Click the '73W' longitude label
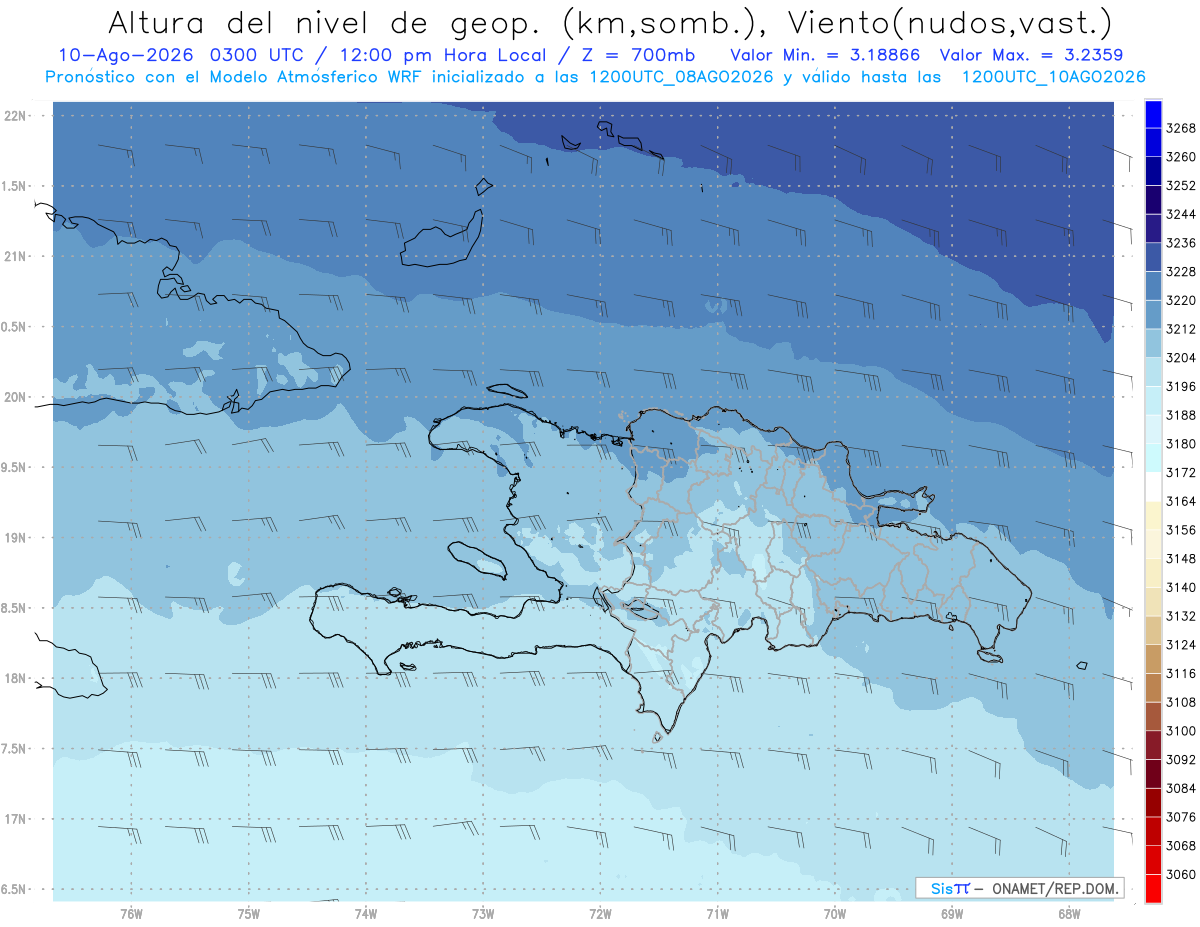Image resolution: width=1200 pixels, height=927 pixels. 483,913
